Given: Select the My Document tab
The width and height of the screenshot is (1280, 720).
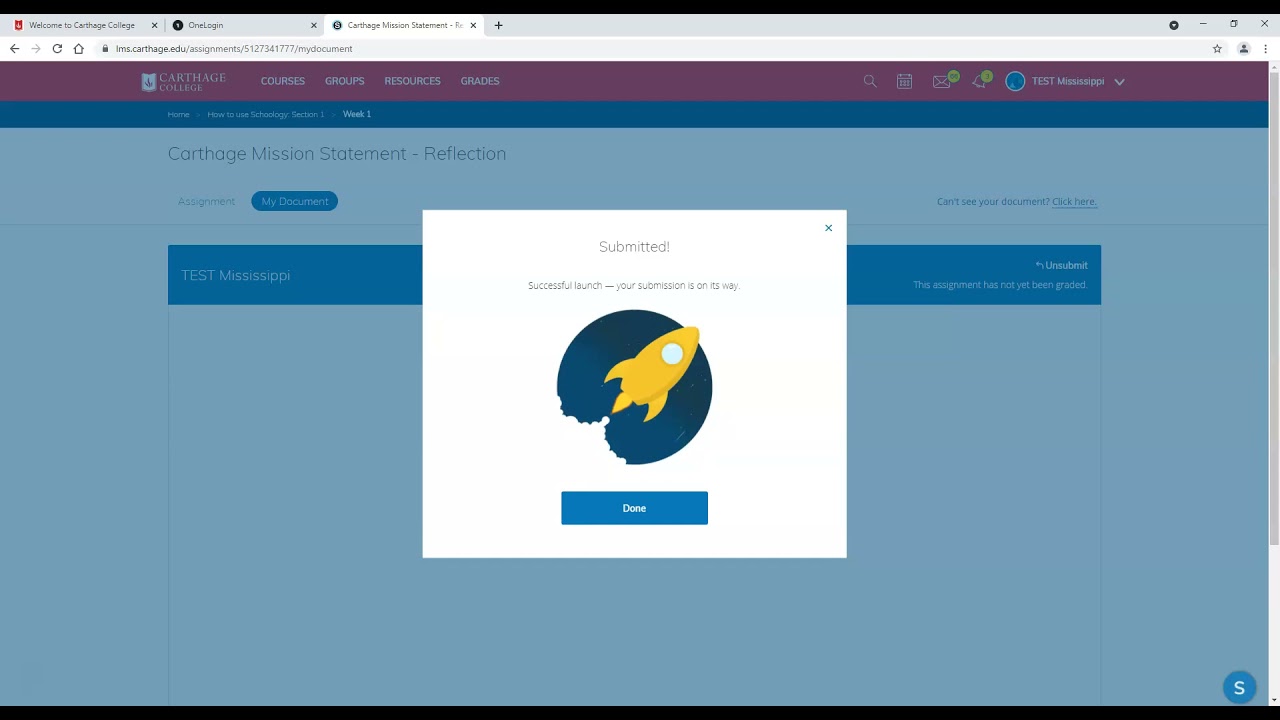Looking at the screenshot, I should point(295,201).
